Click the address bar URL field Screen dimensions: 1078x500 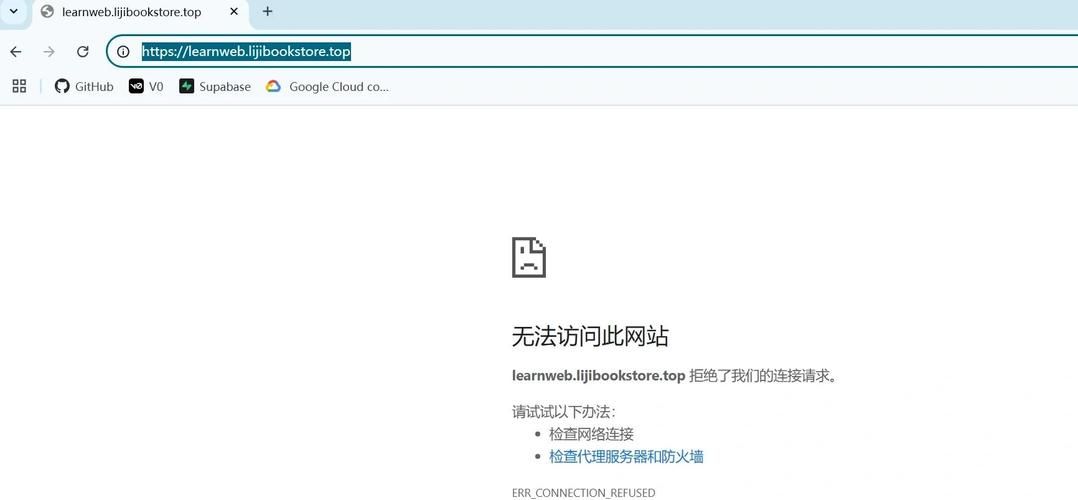(592, 52)
